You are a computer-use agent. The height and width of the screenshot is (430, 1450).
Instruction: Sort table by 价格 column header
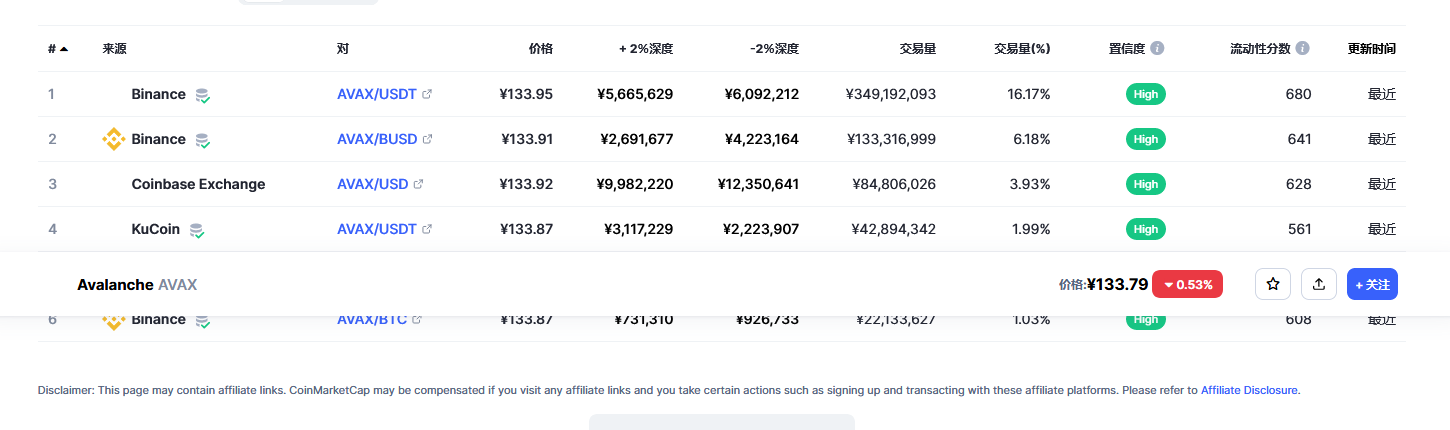coord(541,48)
